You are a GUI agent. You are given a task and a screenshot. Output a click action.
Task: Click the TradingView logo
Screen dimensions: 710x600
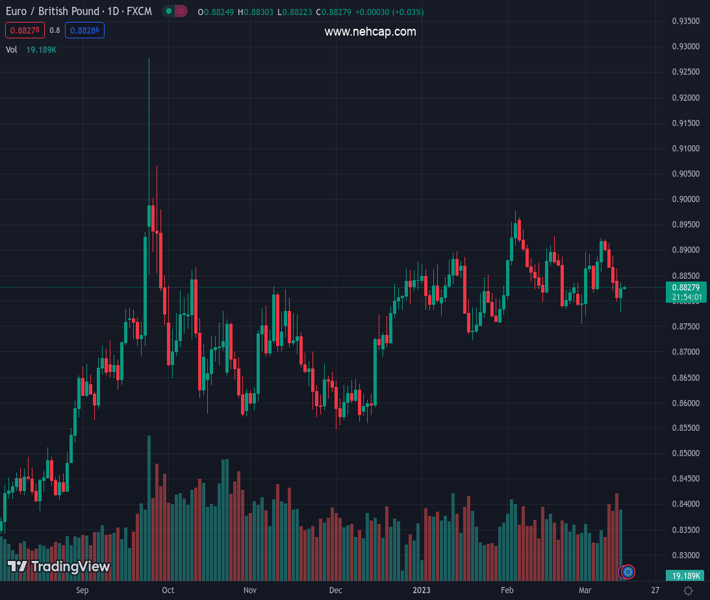click(x=59, y=567)
